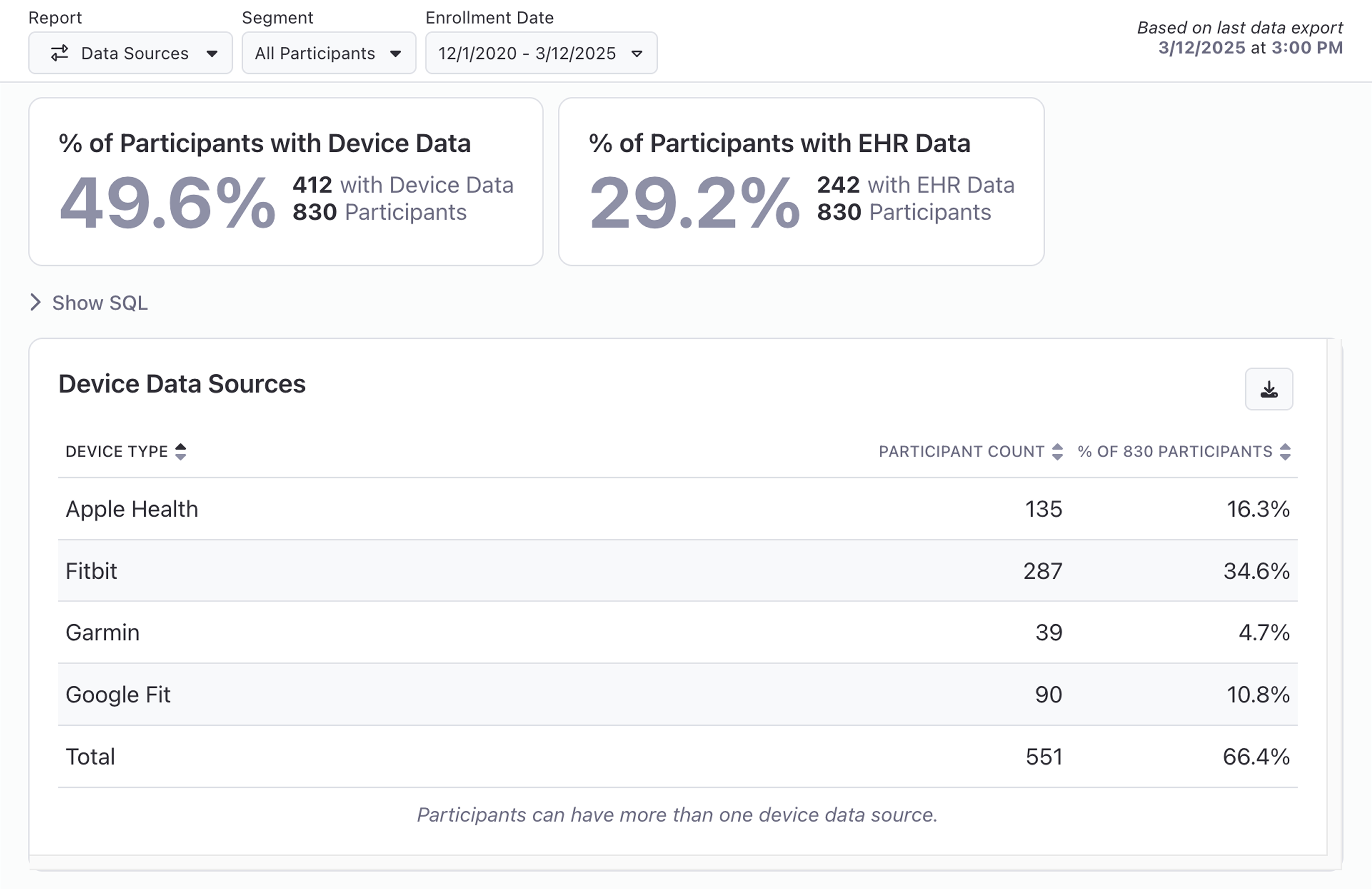The height and width of the screenshot is (889, 1372).
Task: Click the swap arrows icon in Report dropdown
Action: click(59, 53)
